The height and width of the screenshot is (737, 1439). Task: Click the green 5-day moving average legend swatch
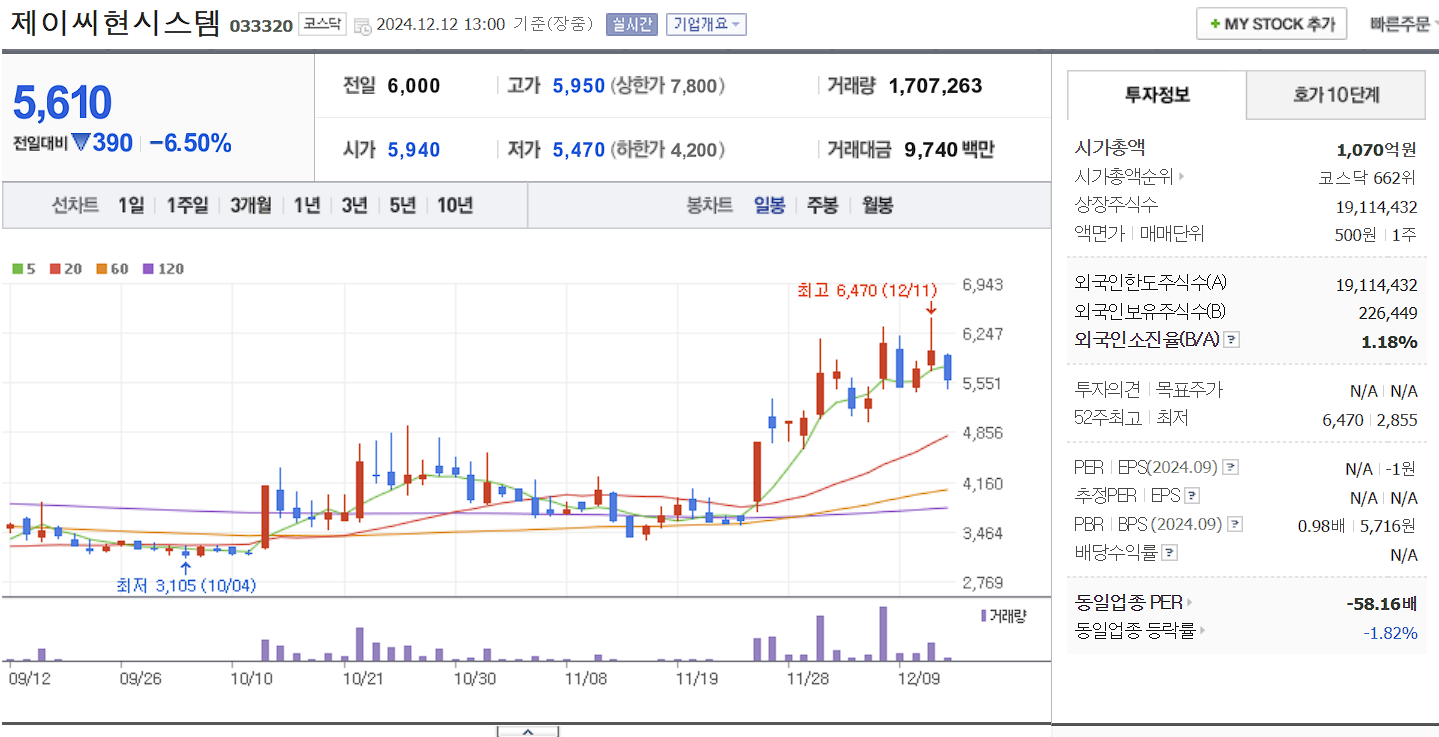tap(15, 270)
